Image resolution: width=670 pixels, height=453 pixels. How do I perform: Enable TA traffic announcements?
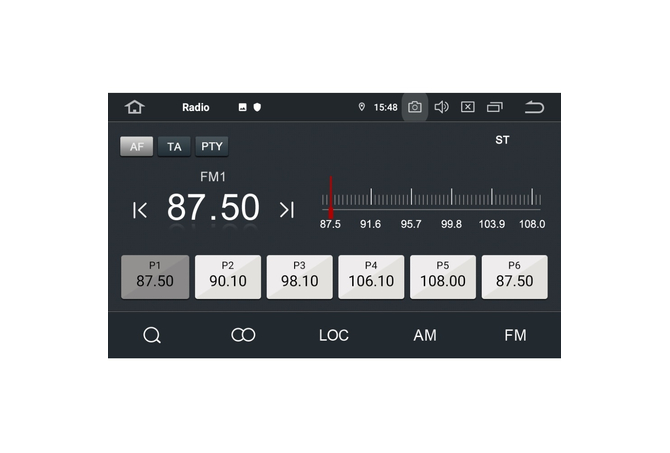(174, 146)
